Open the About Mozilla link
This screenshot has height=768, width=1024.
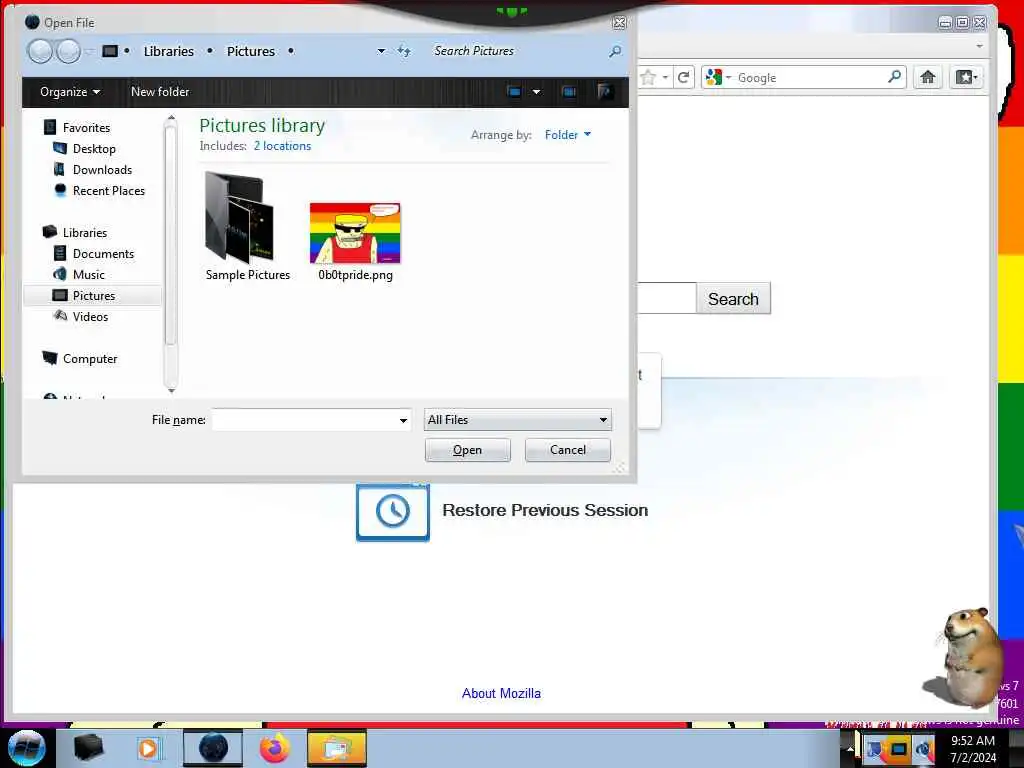(501, 694)
